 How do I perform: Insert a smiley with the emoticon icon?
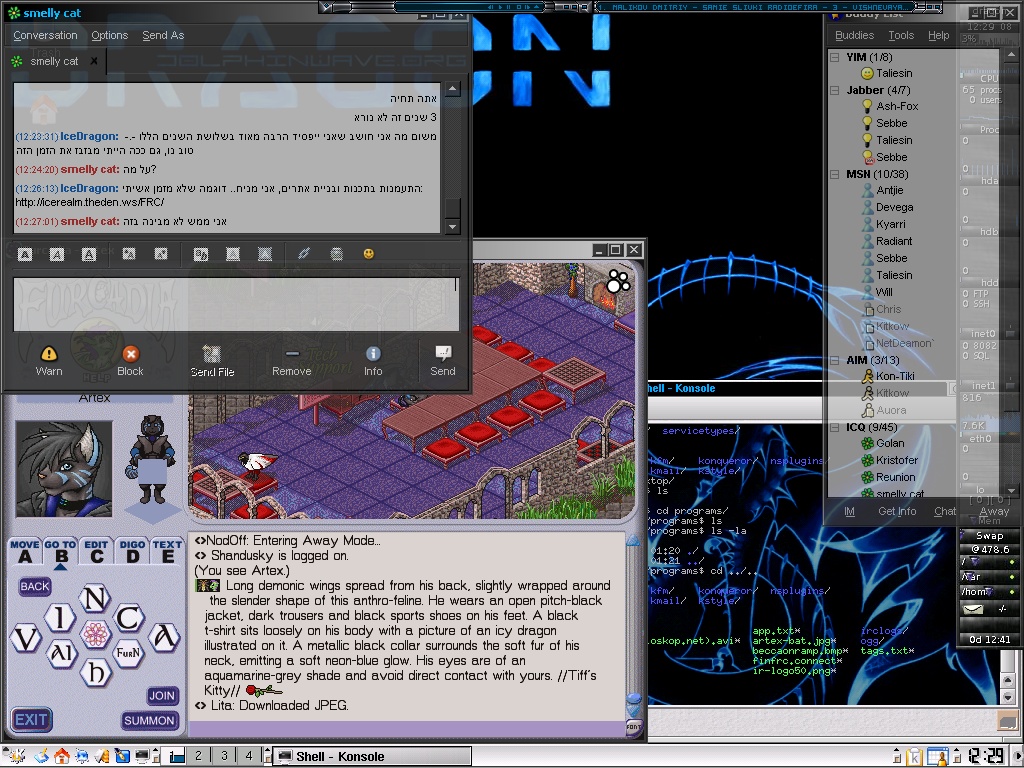pyautogui.click(x=369, y=254)
